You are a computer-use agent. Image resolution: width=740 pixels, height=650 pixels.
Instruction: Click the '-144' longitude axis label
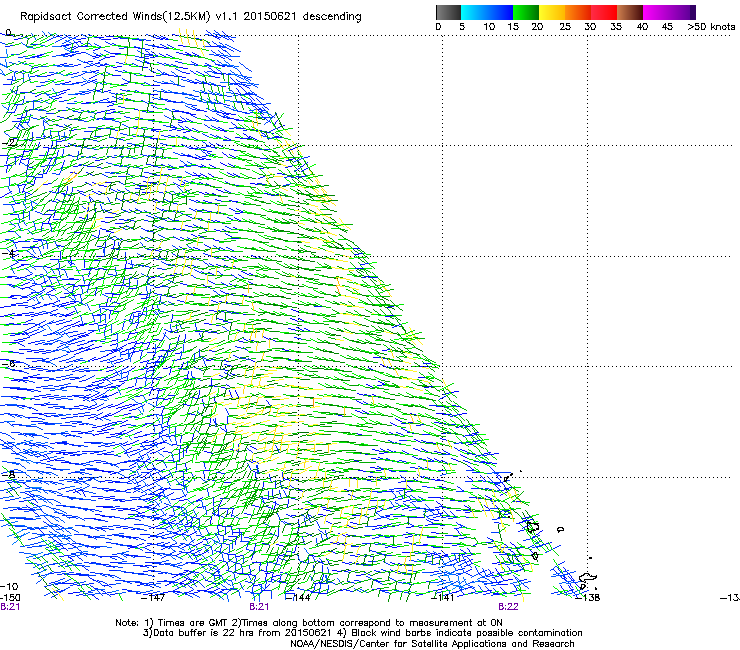[x=298, y=598]
